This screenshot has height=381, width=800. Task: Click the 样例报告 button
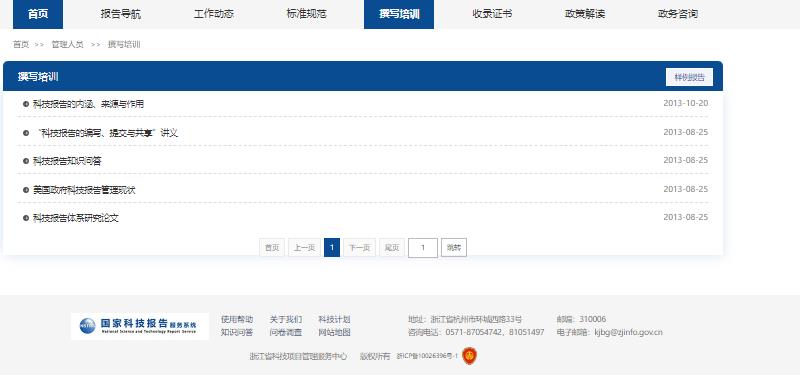coord(689,77)
